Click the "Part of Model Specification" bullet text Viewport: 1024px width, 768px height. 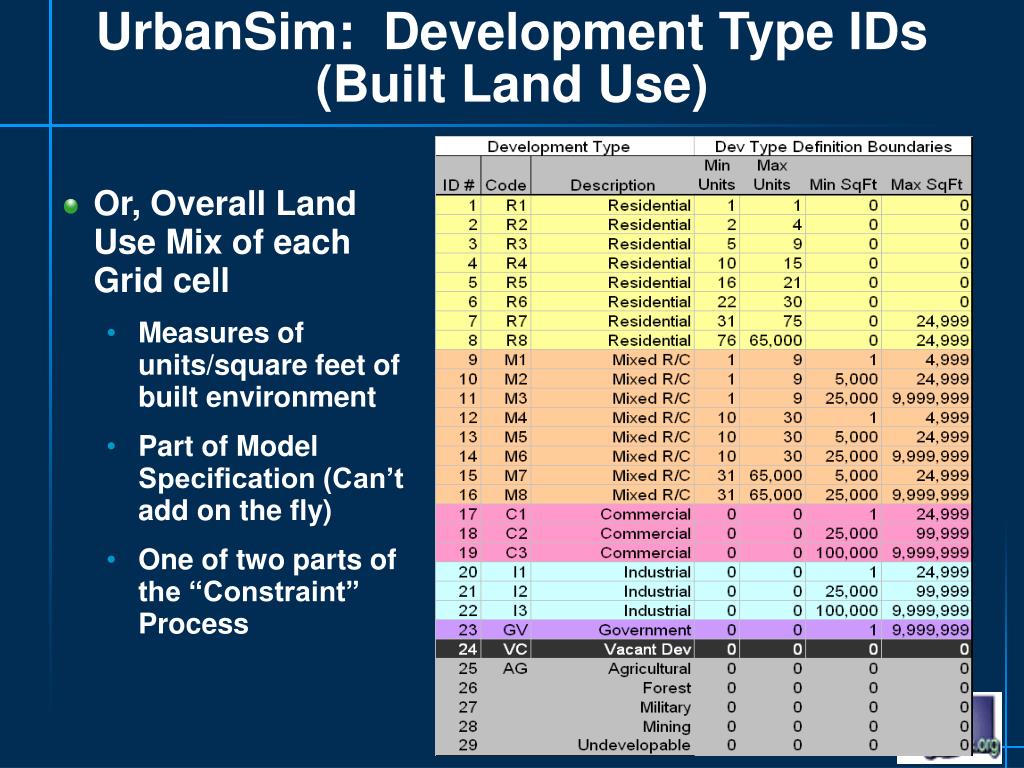pyautogui.click(x=270, y=478)
